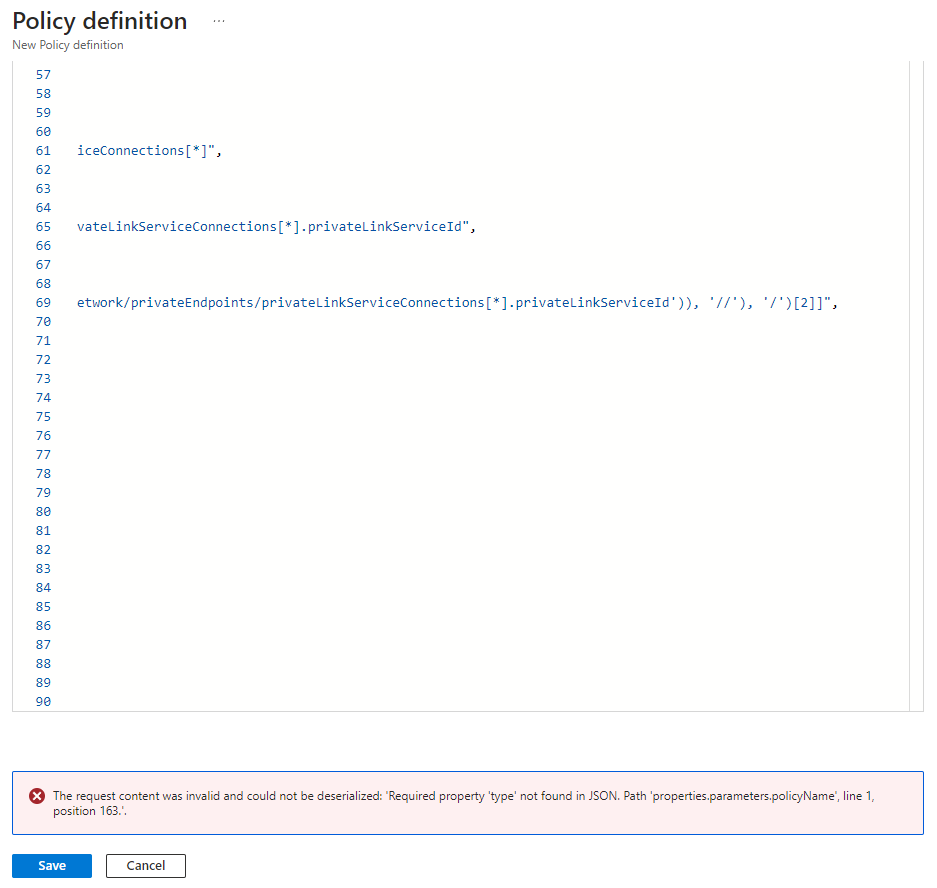
Task: Click the Cancel button
Action: (x=145, y=865)
